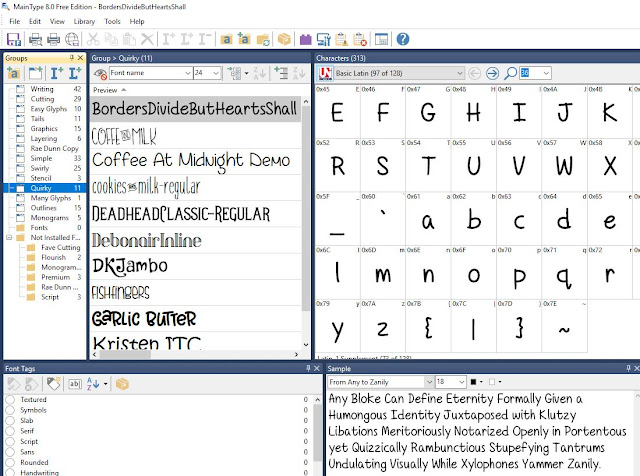
Task: Open the Edit menu
Action: click(35, 22)
